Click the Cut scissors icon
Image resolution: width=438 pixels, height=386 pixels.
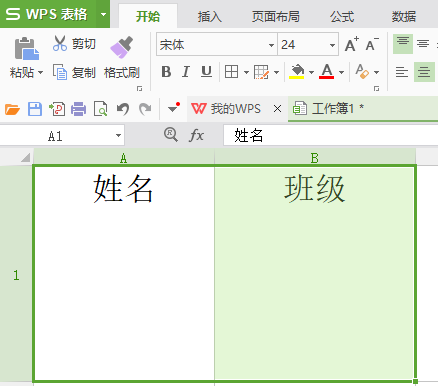[x=60, y=43]
